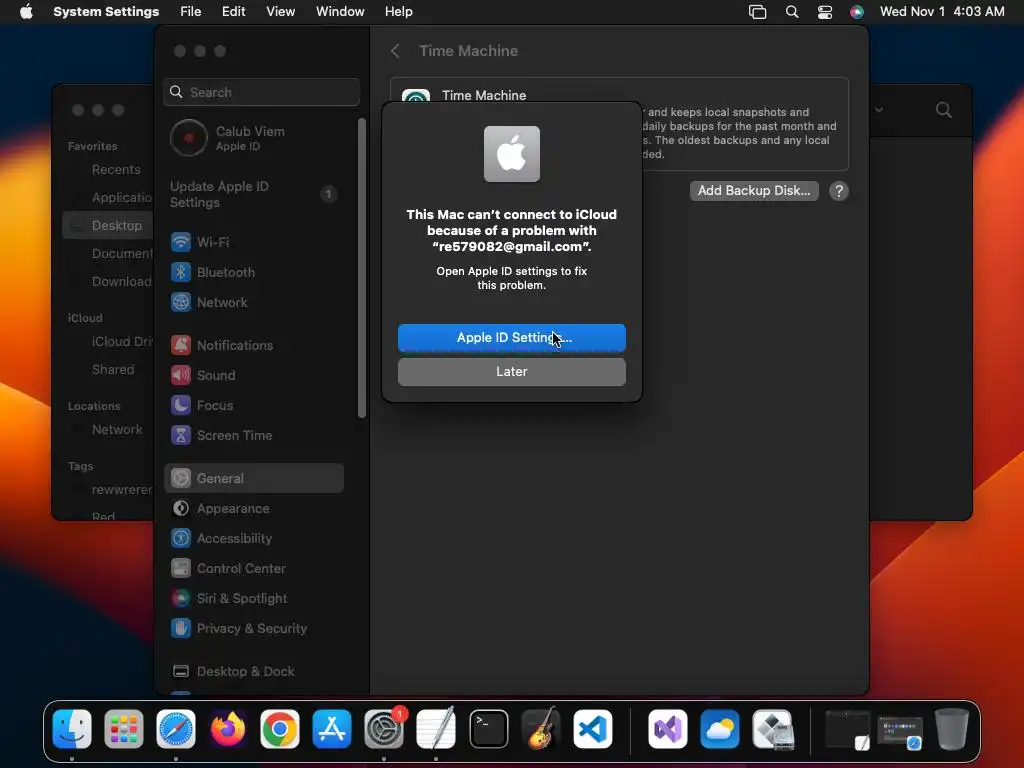Open Focus settings icon
The image size is (1024, 768).
pyautogui.click(x=181, y=406)
